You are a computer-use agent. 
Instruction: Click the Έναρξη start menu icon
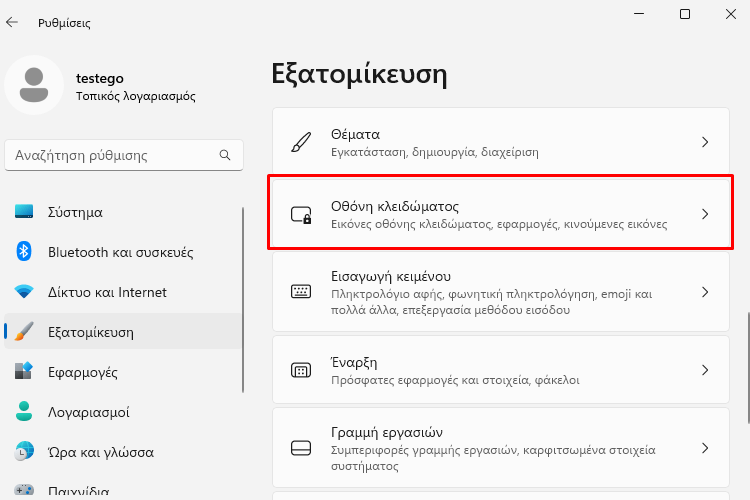coord(301,370)
